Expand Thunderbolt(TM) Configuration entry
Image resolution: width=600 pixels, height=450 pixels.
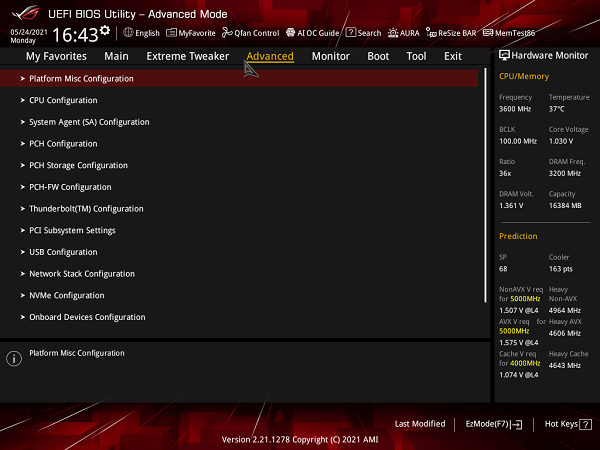[x=86, y=209]
